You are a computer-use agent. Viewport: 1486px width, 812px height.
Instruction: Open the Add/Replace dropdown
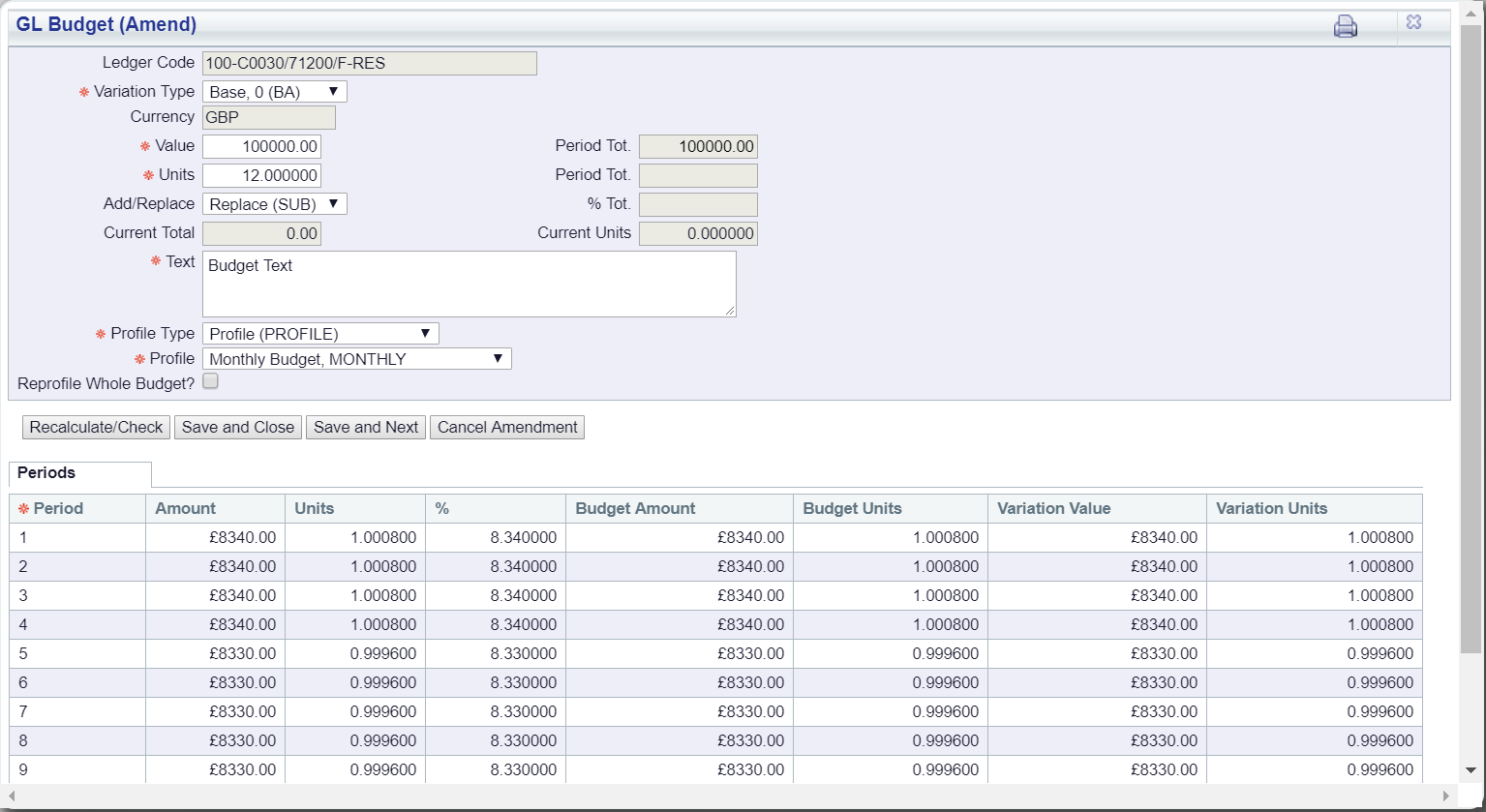click(275, 204)
